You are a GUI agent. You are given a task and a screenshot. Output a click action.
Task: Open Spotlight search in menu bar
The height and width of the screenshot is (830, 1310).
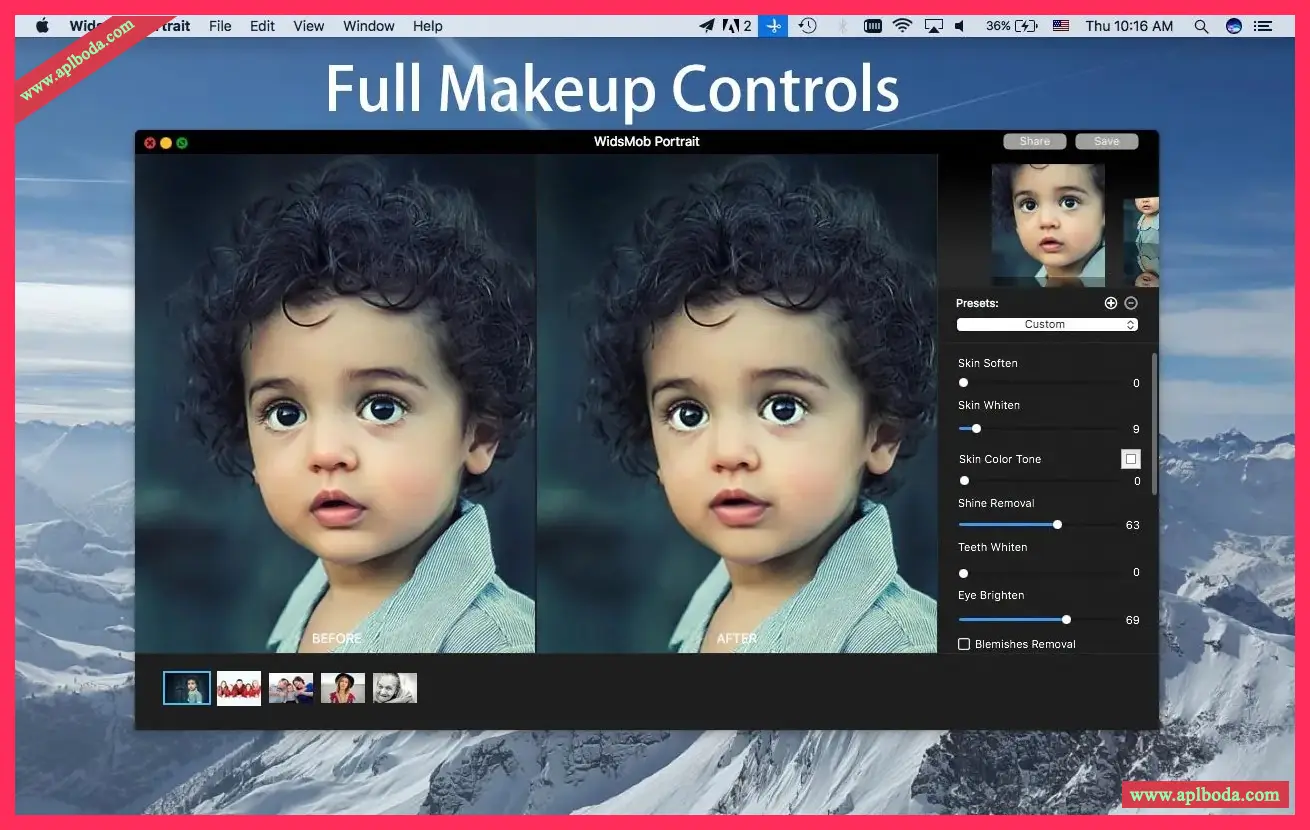click(1201, 26)
